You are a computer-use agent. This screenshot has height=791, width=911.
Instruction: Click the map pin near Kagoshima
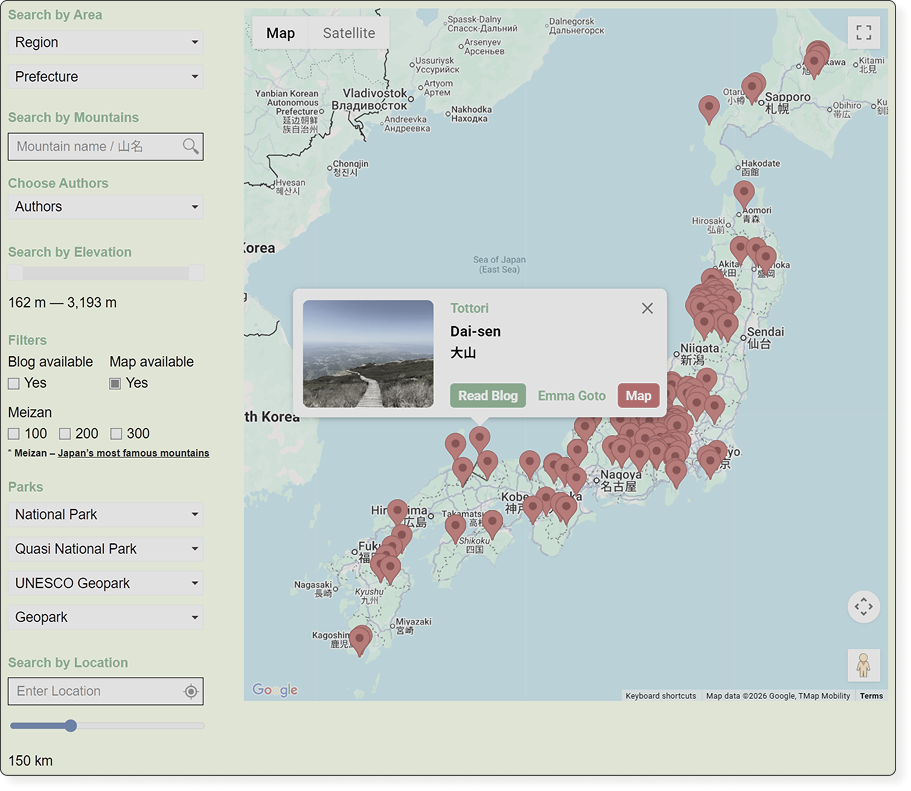(x=360, y=637)
